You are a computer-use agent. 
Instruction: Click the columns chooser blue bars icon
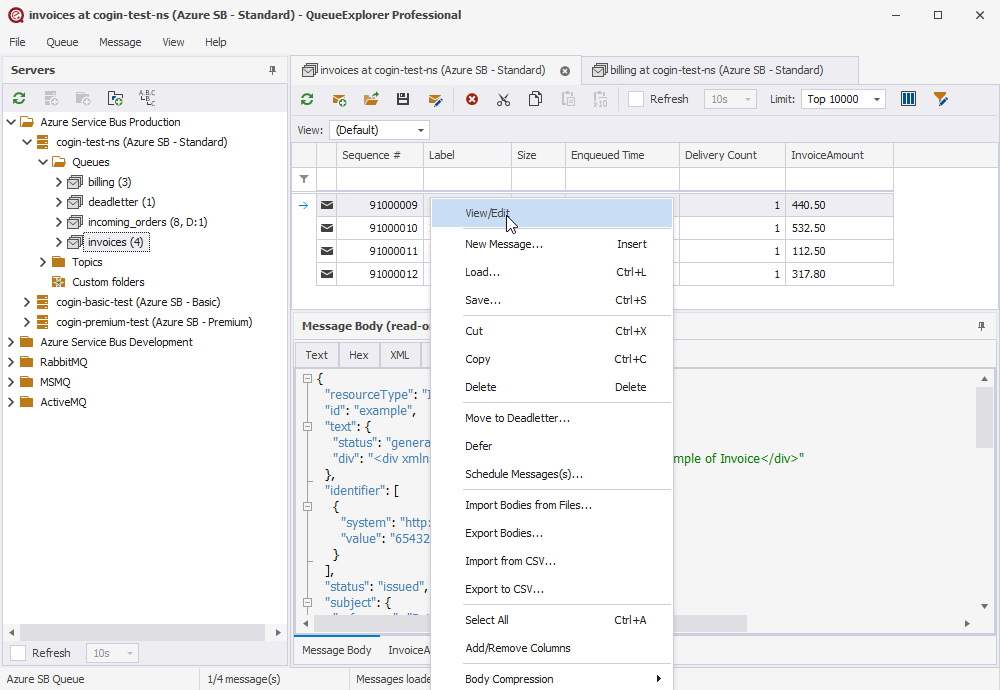pos(908,99)
